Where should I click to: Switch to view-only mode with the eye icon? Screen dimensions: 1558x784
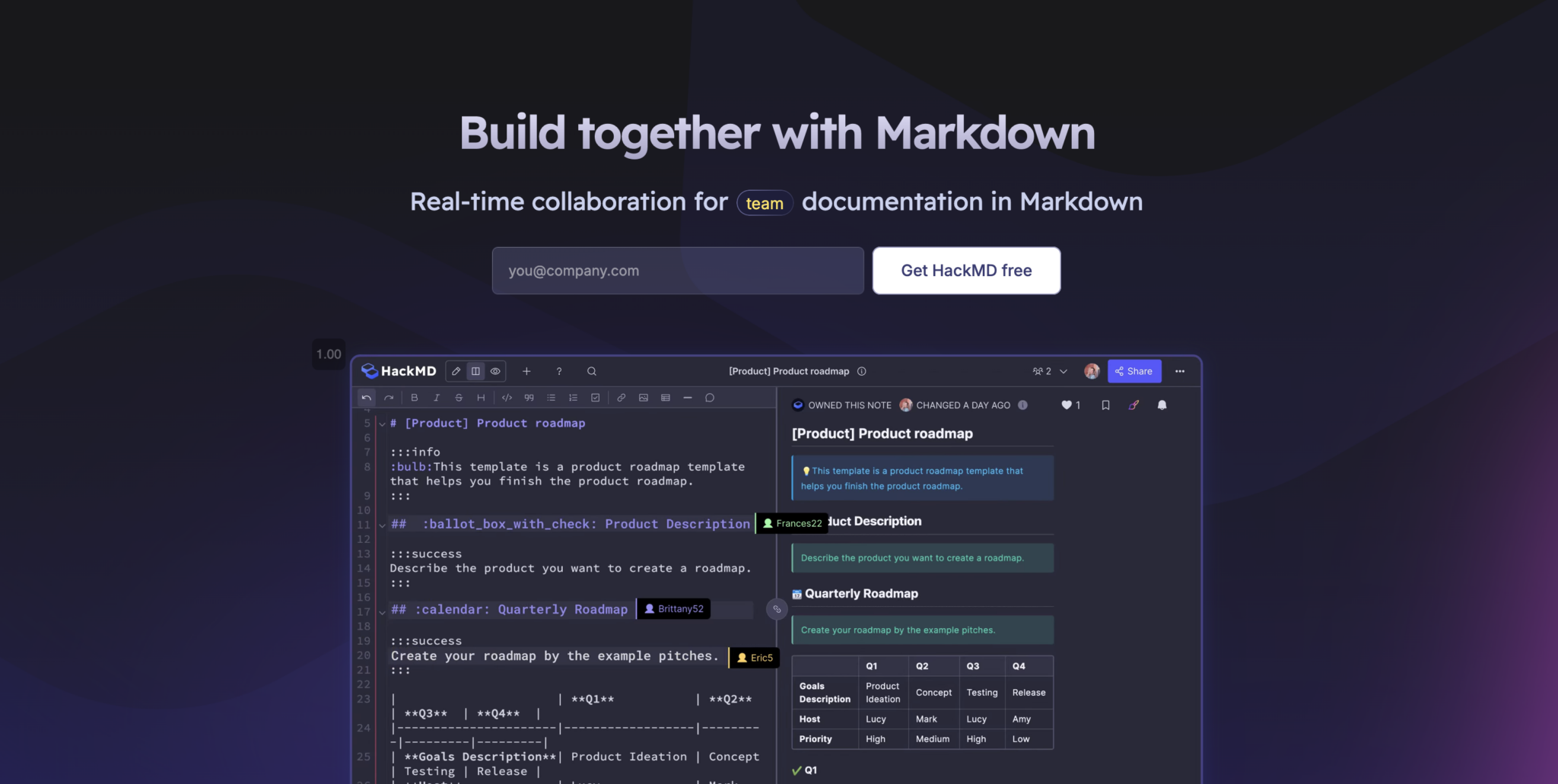tap(495, 371)
